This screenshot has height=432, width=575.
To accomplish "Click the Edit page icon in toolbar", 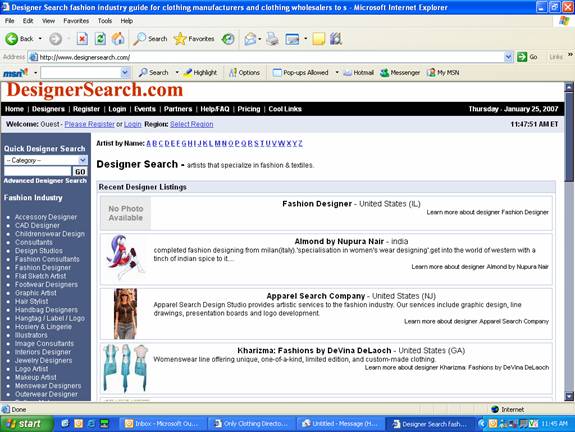I will (292, 39).
